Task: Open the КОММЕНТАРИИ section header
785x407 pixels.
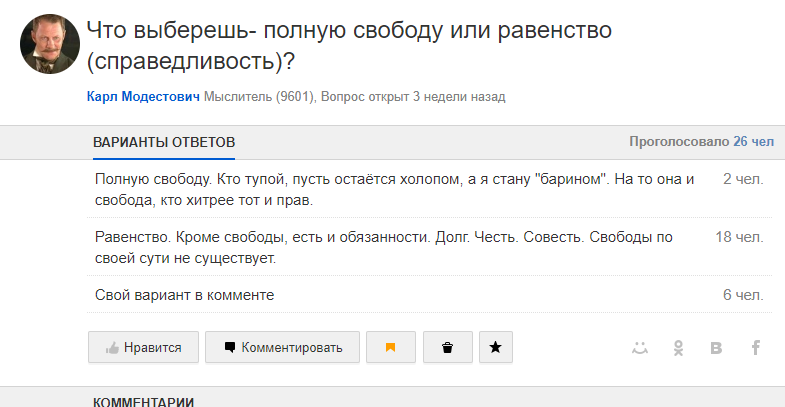Action: coord(143,402)
